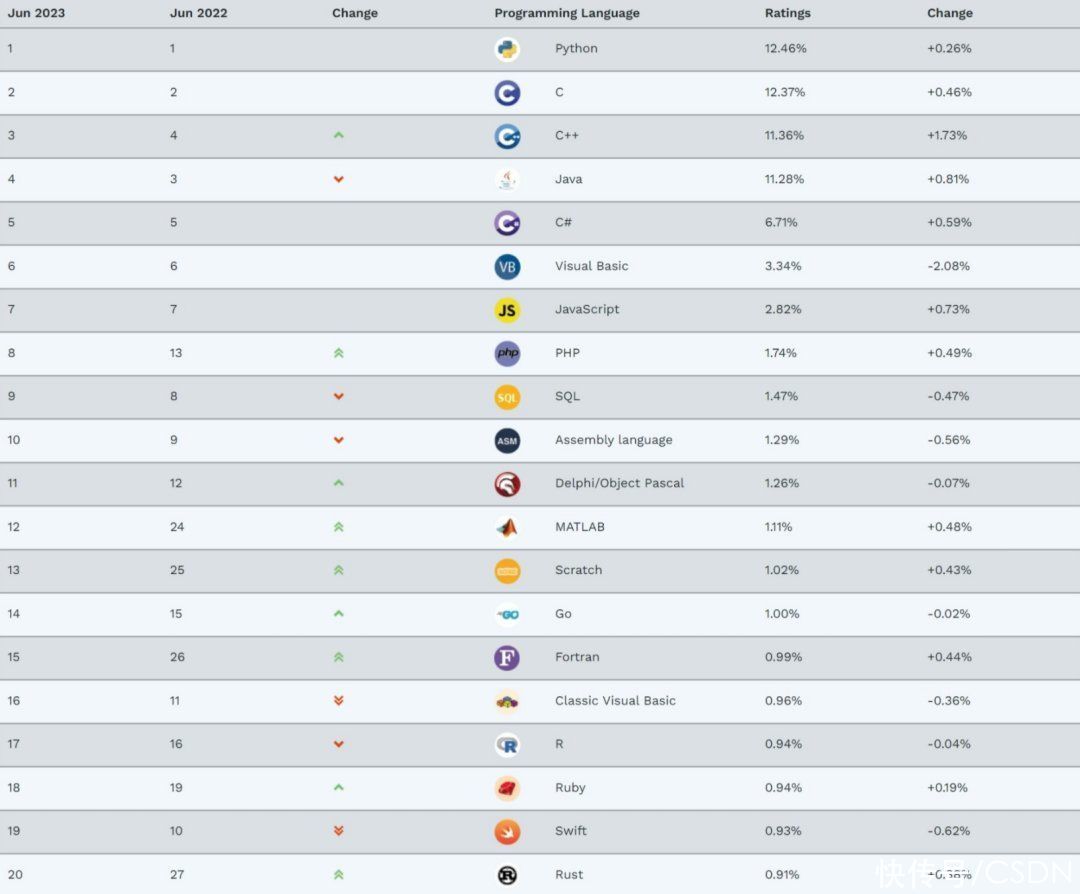The width and height of the screenshot is (1080, 894).
Task: Click the Delphi/Object Pascal language name
Action: click(619, 484)
